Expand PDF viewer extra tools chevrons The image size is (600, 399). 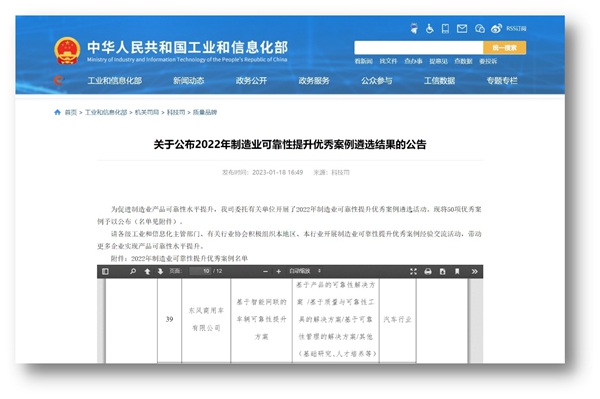(x=474, y=271)
